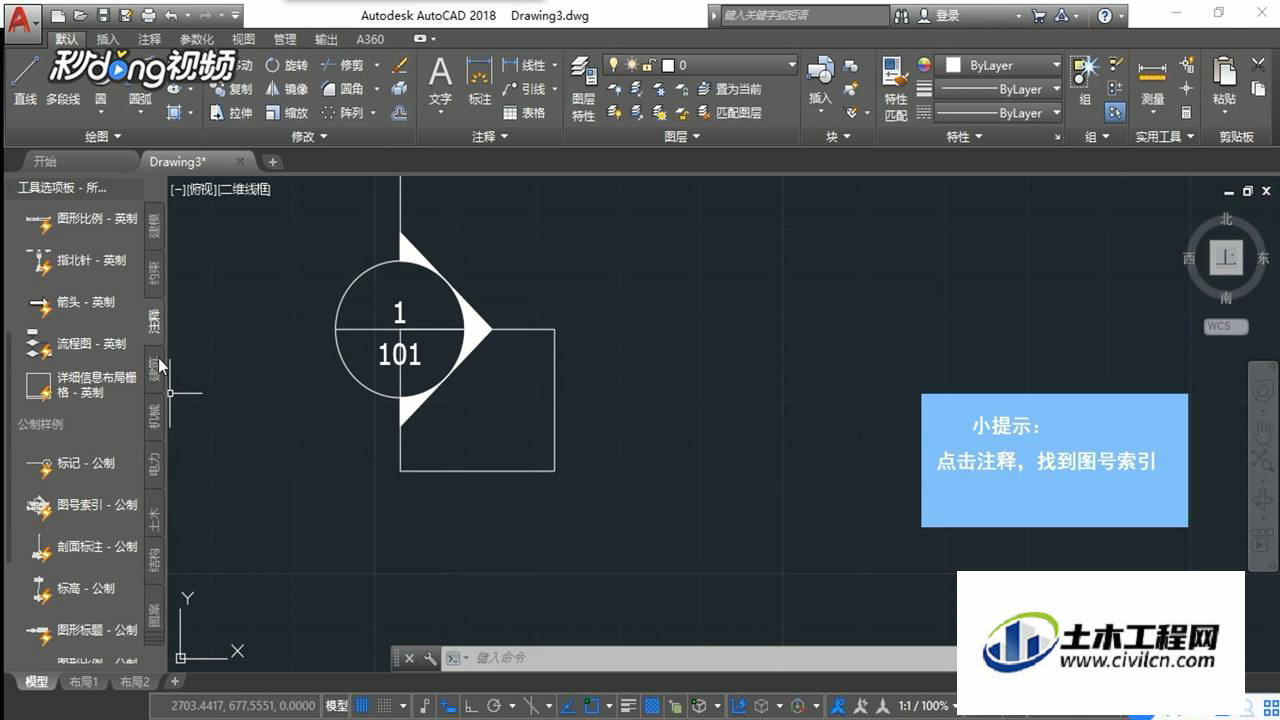The height and width of the screenshot is (720, 1280).
Task: Switch to Layout1 (布局1) tab
Action: tap(83, 682)
